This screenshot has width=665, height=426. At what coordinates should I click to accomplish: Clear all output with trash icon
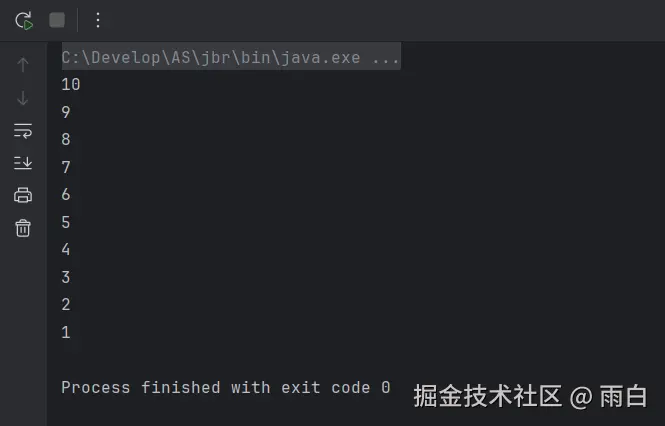[23, 228]
